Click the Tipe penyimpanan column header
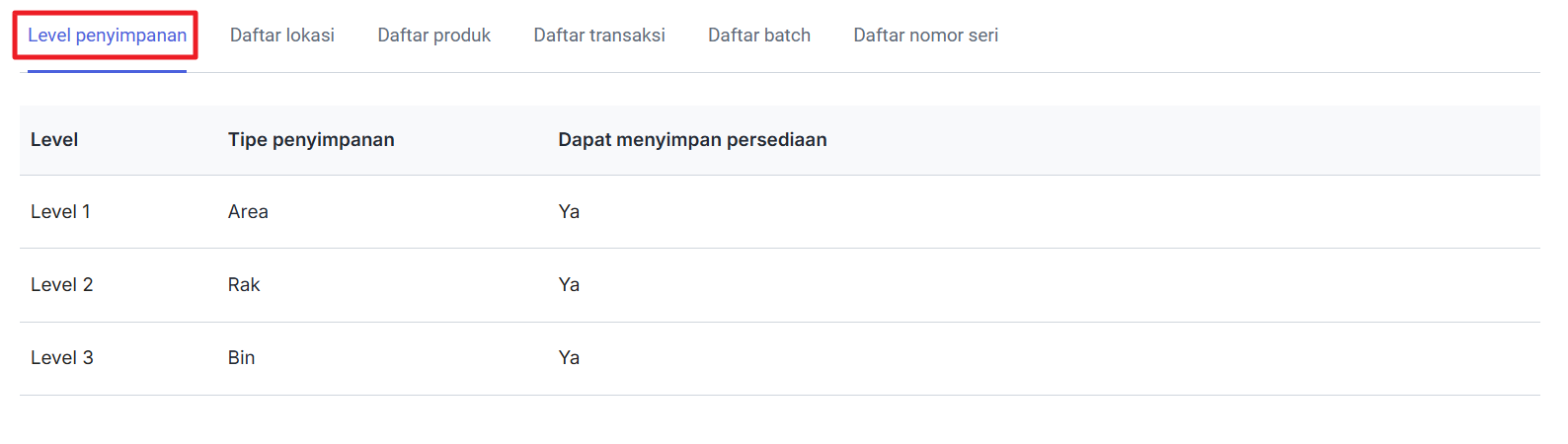This screenshot has height=444, width=1568. (311, 140)
